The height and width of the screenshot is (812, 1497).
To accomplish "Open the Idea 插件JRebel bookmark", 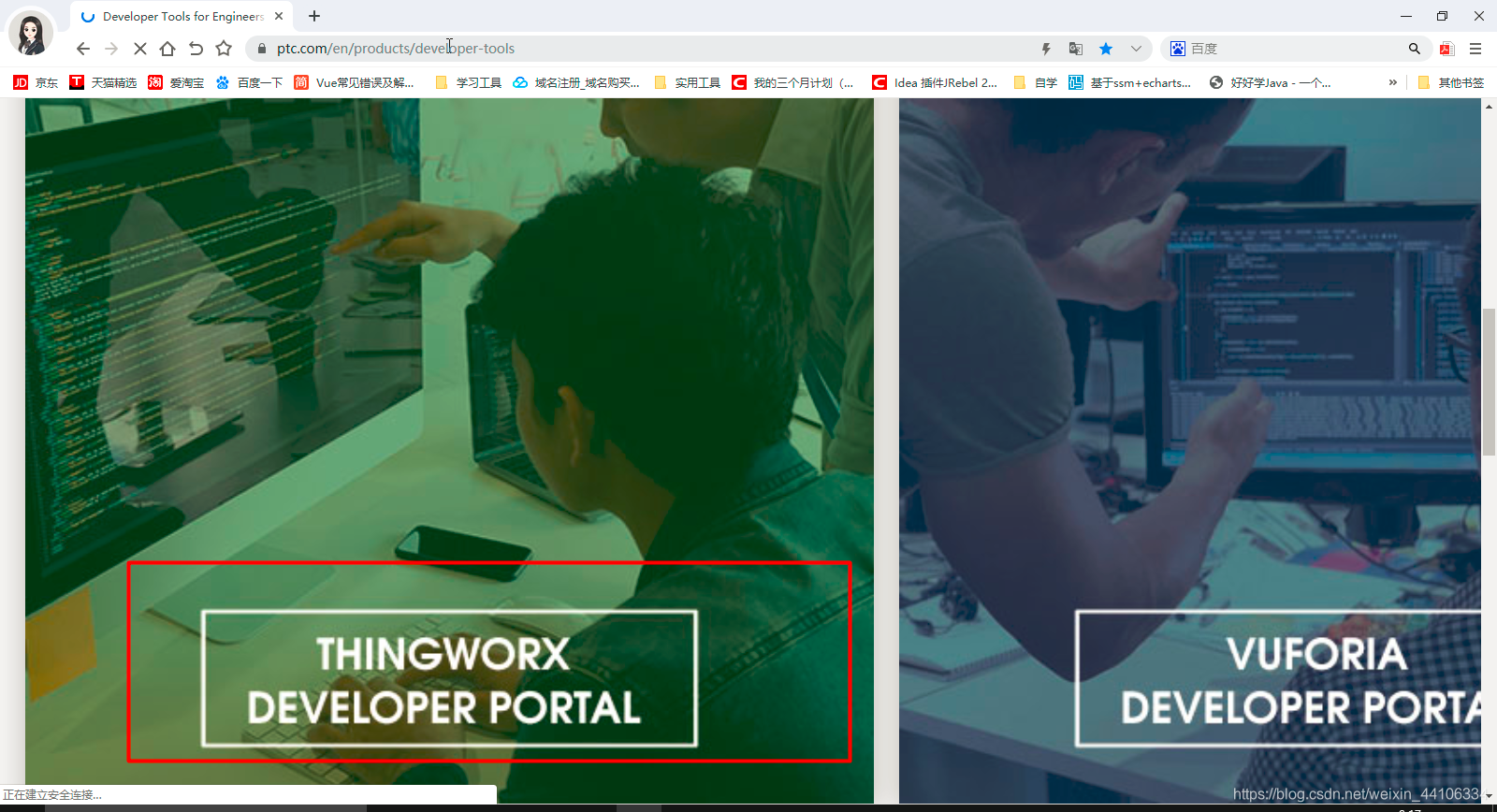I will [x=935, y=82].
